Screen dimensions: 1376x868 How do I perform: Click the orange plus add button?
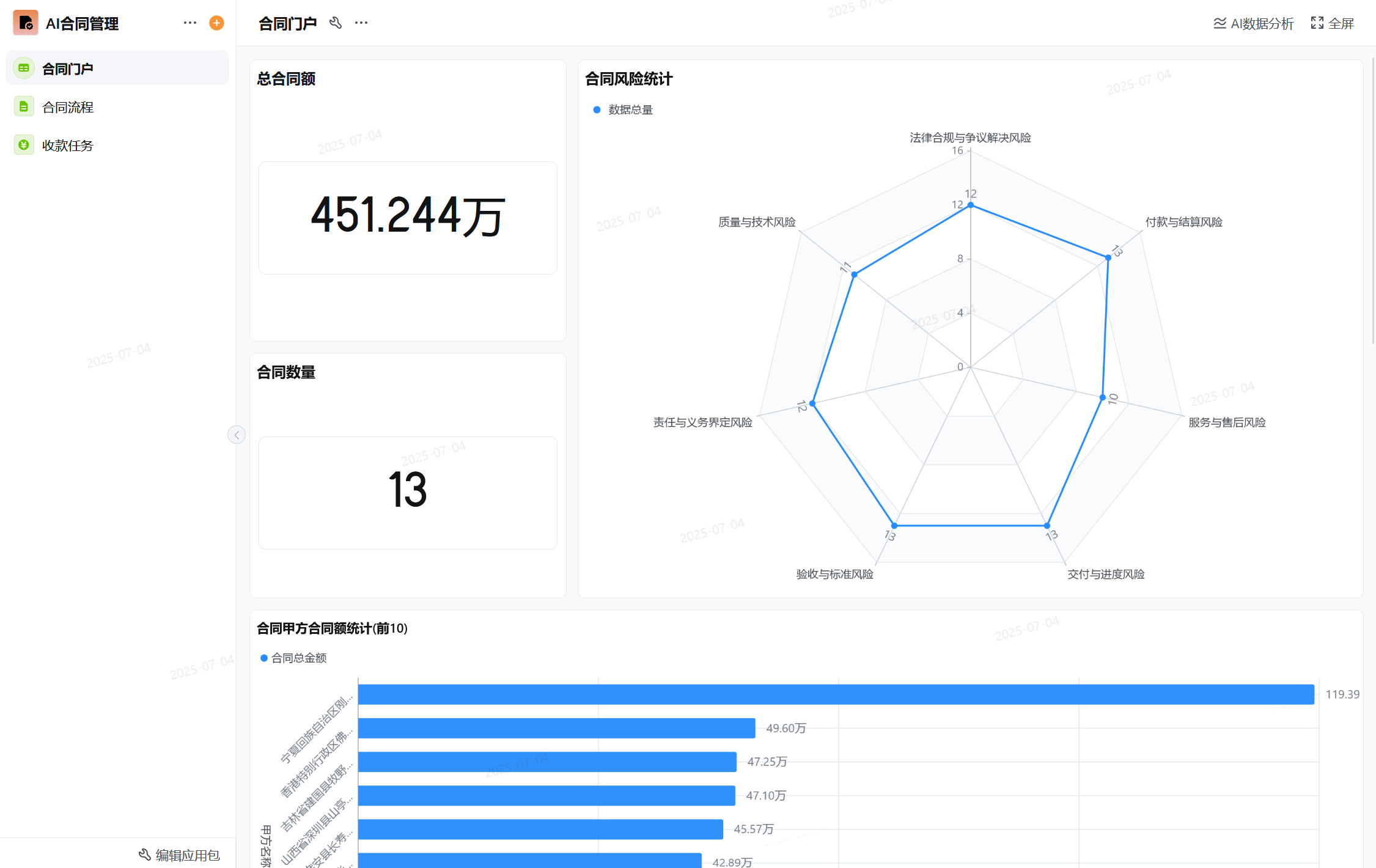coord(216,23)
